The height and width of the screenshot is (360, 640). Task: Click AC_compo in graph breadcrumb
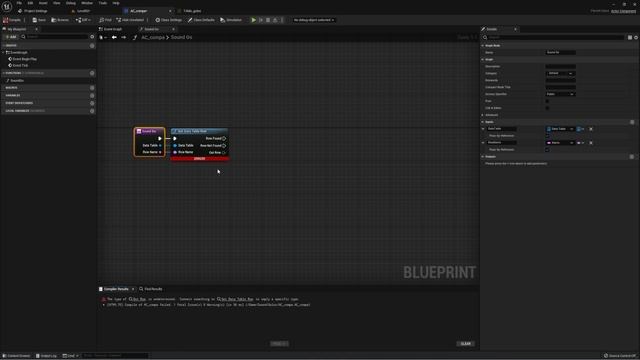(x=153, y=37)
